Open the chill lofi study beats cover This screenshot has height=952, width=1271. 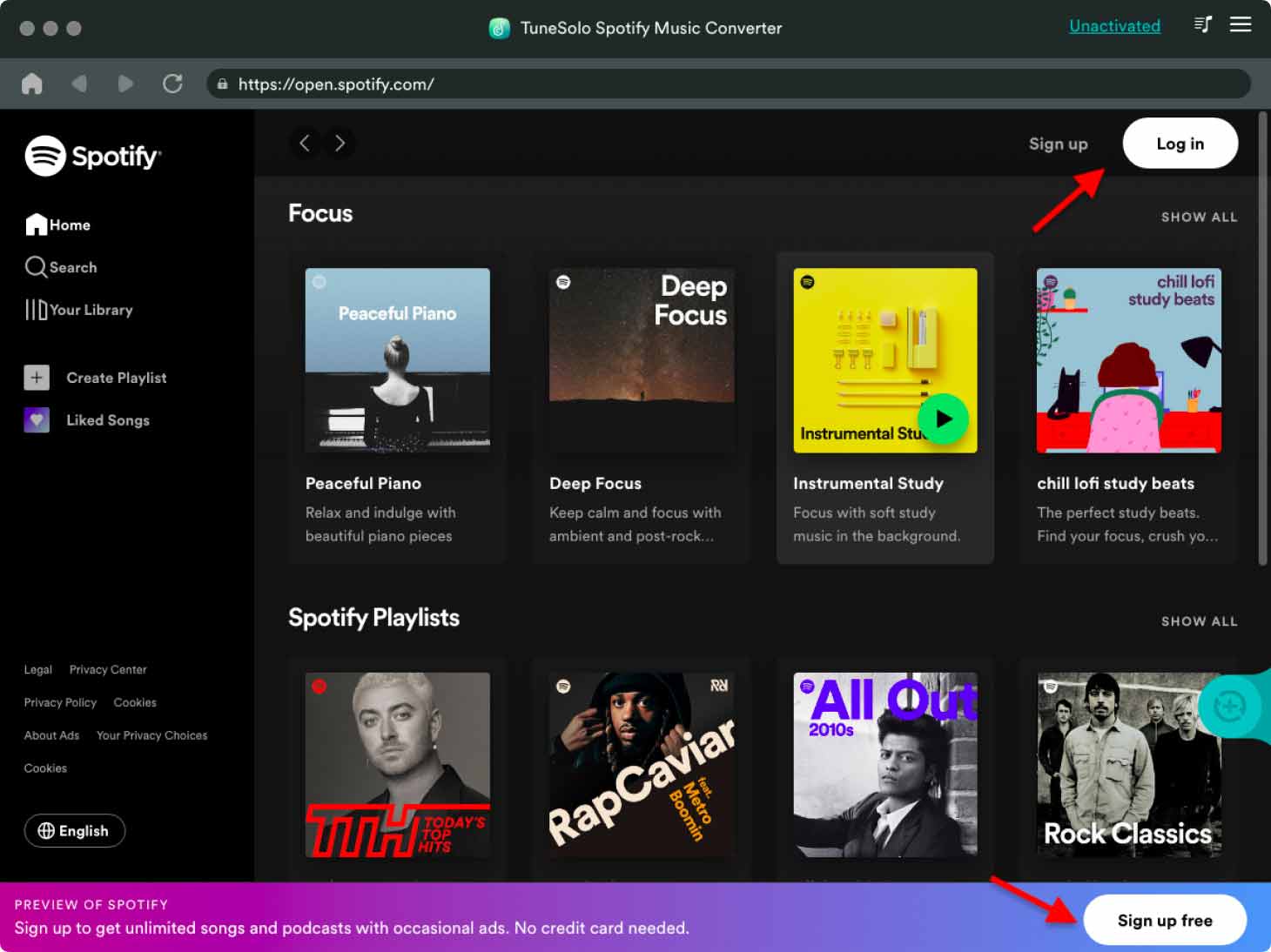pos(1128,360)
